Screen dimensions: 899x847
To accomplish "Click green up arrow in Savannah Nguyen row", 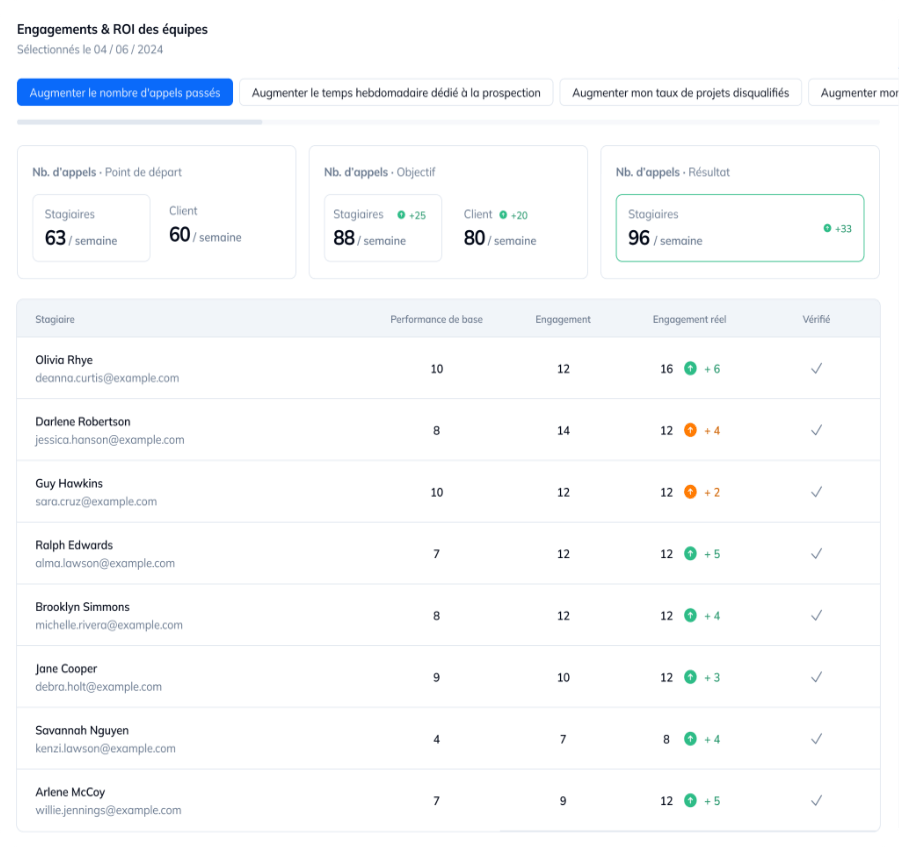I will (x=690, y=739).
